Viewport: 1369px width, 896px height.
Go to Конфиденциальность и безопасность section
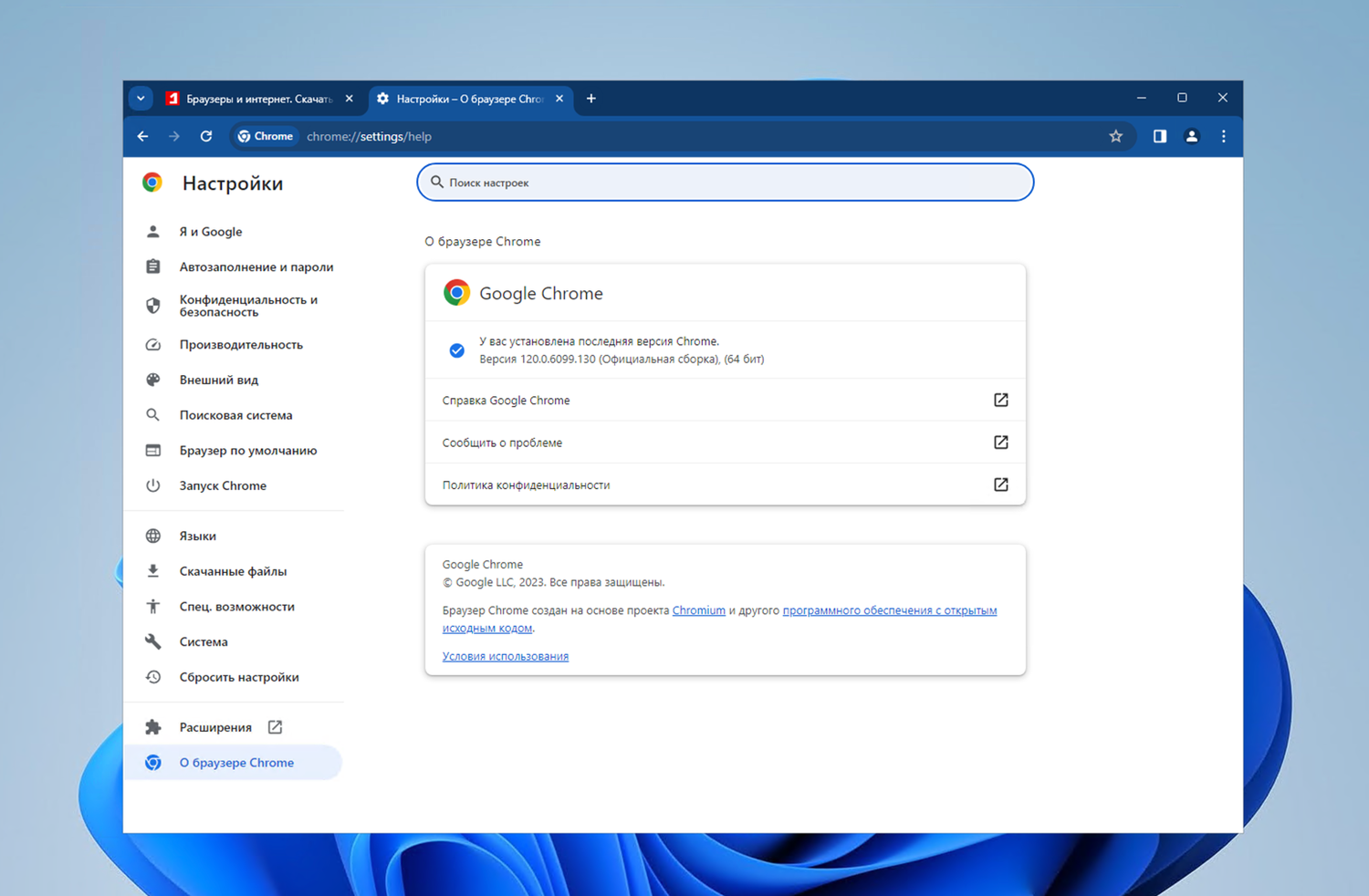click(233, 306)
